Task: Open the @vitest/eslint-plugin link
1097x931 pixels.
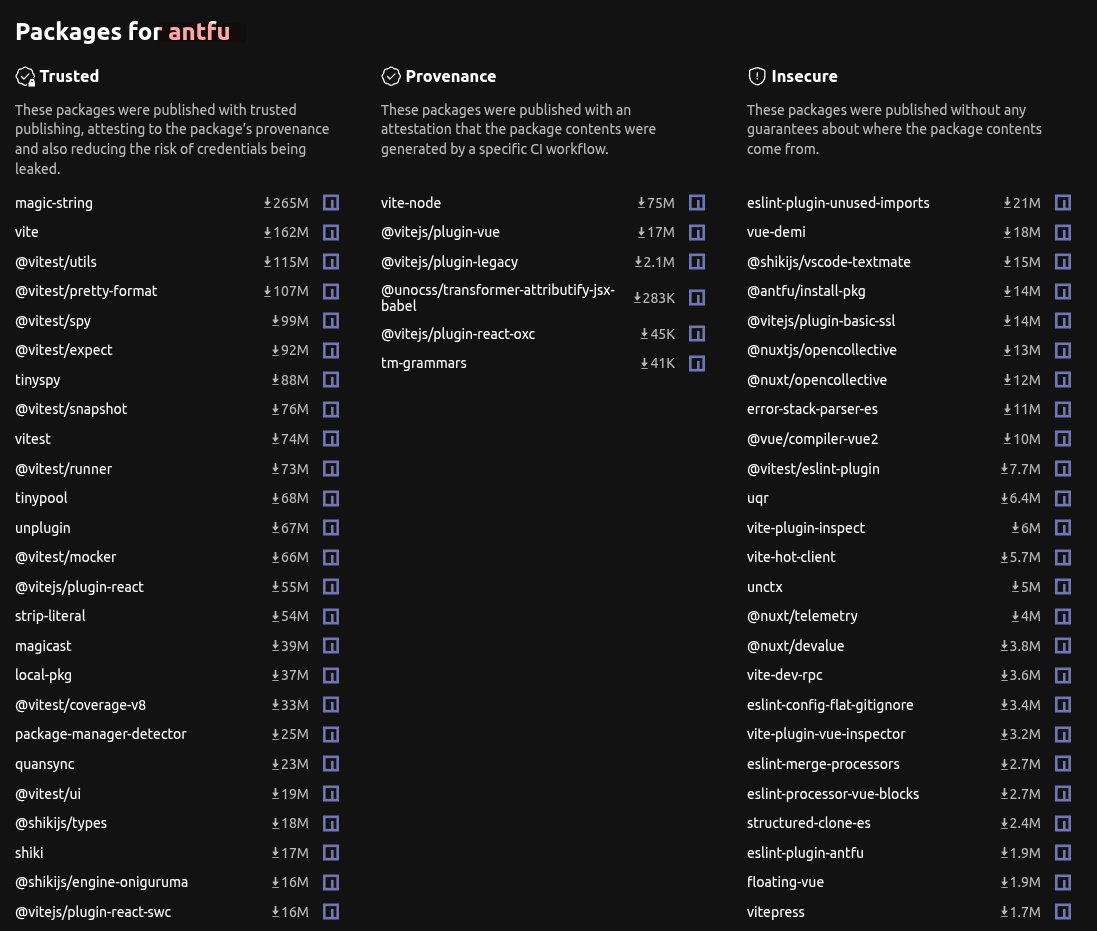Action: click(x=813, y=469)
